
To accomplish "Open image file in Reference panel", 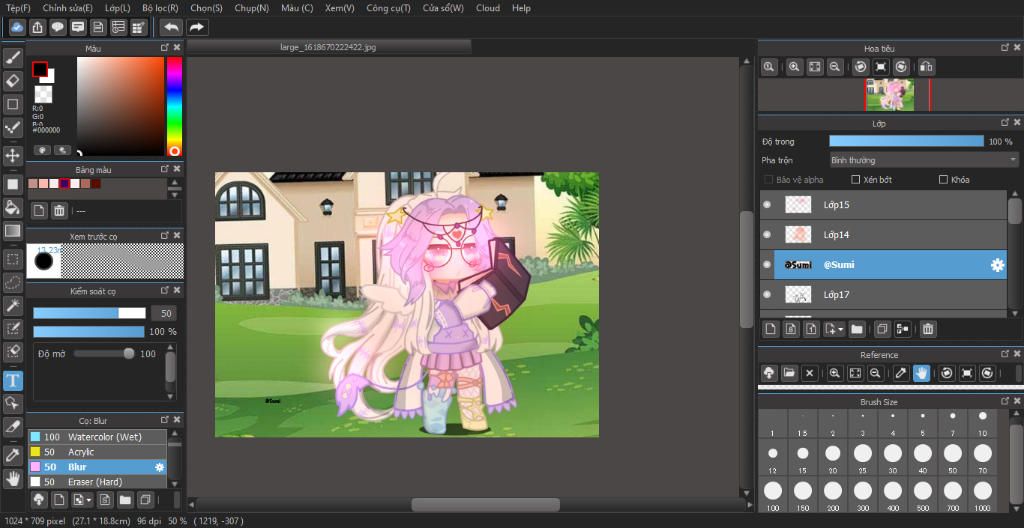I will [x=789, y=372].
